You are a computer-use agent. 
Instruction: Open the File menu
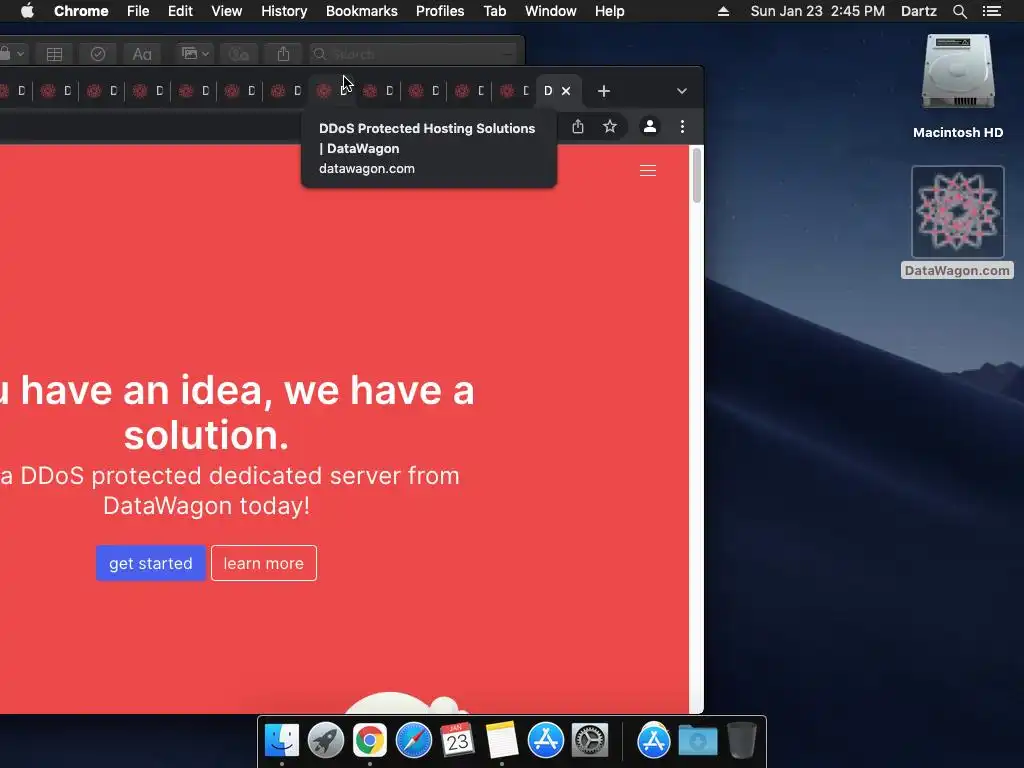click(138, 11)
